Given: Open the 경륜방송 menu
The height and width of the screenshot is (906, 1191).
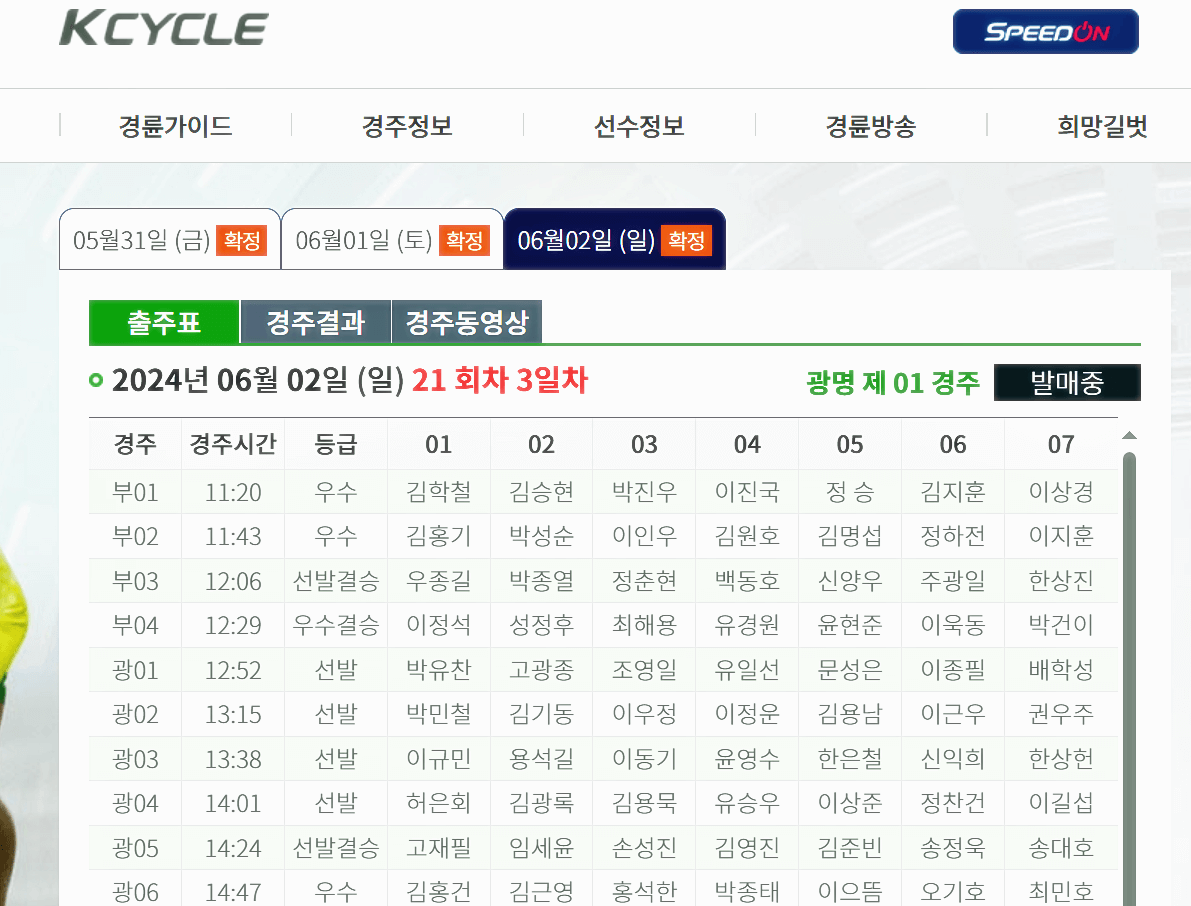Looking at the screenshot, I should (870, 125).
